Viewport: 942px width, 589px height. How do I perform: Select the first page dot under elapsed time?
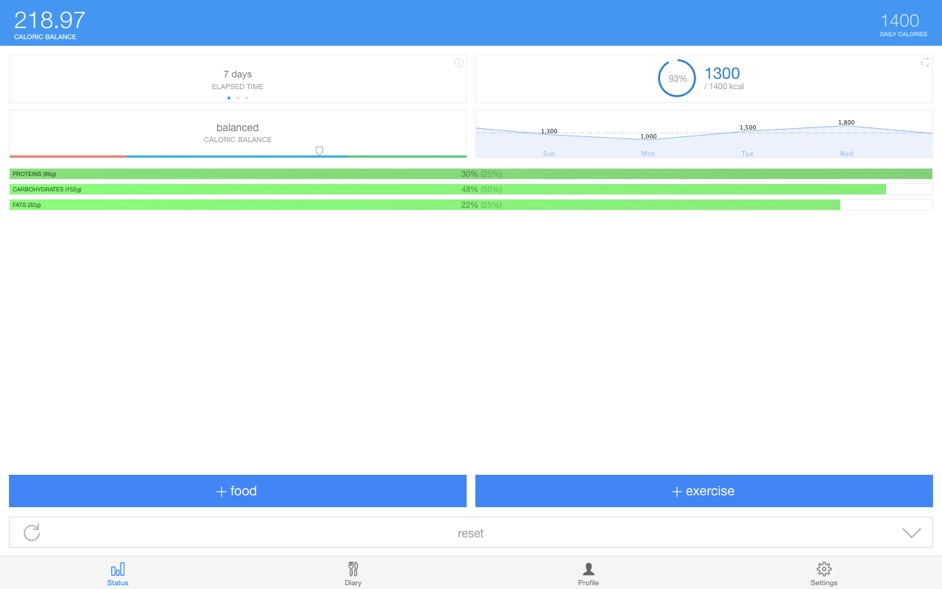pos(229,98)
